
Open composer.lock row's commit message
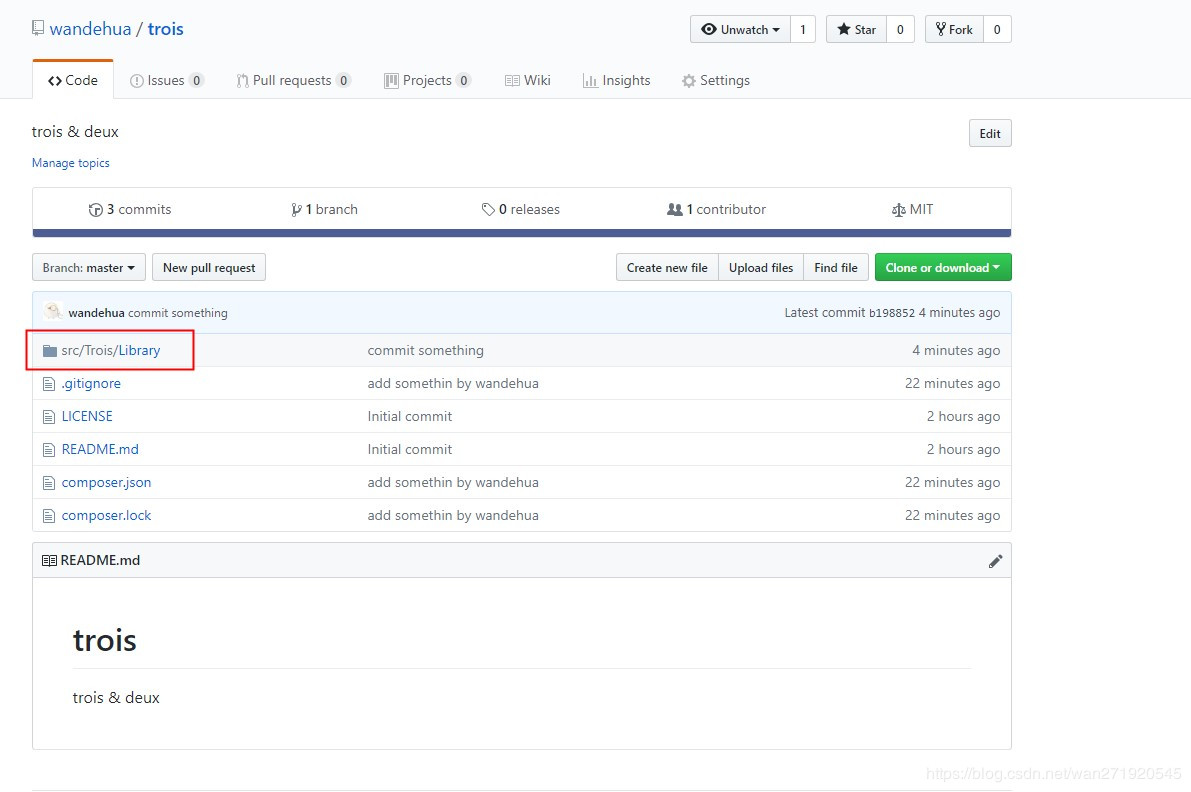point(453,516)
